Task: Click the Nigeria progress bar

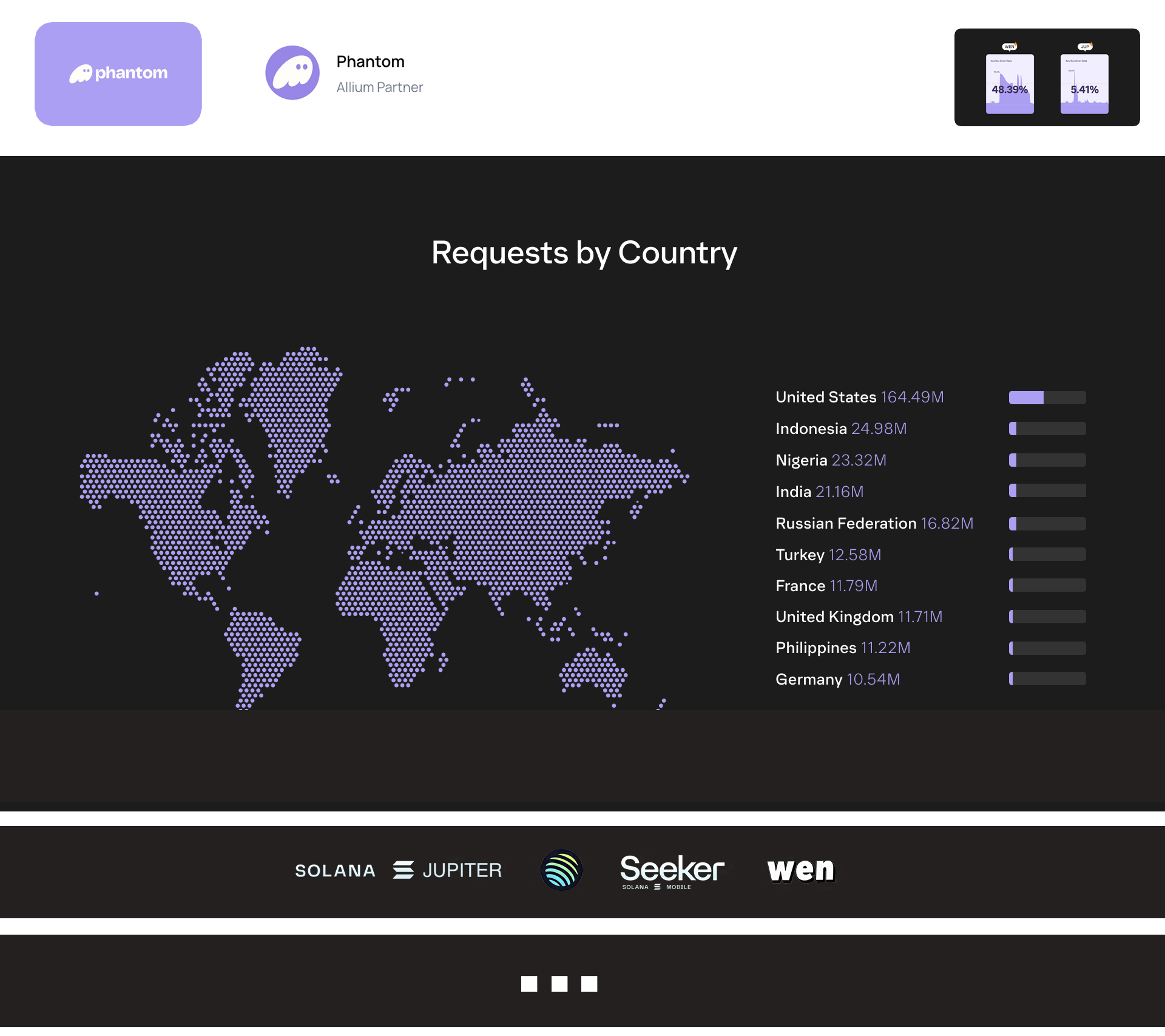Action: 1047,461
